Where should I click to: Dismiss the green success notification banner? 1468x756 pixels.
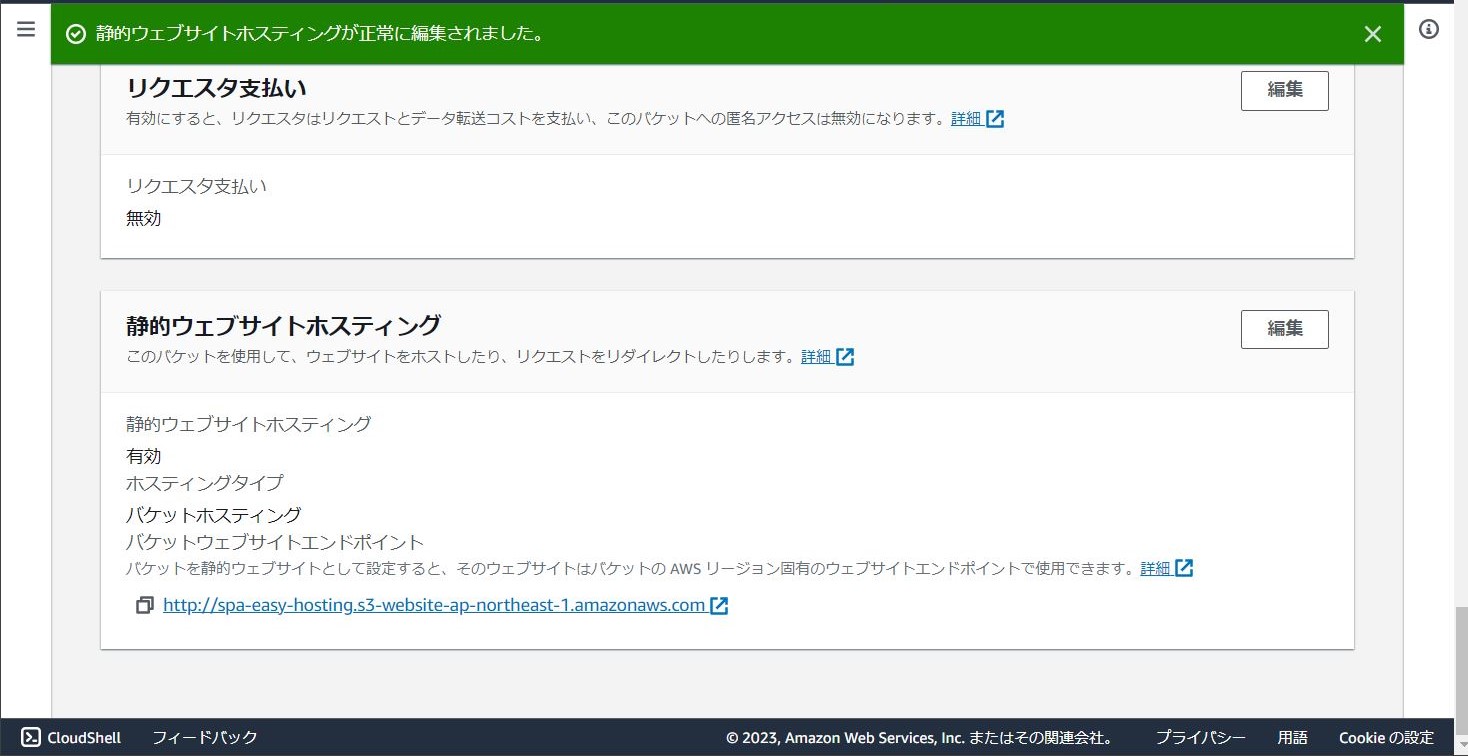pos(1373,34)
